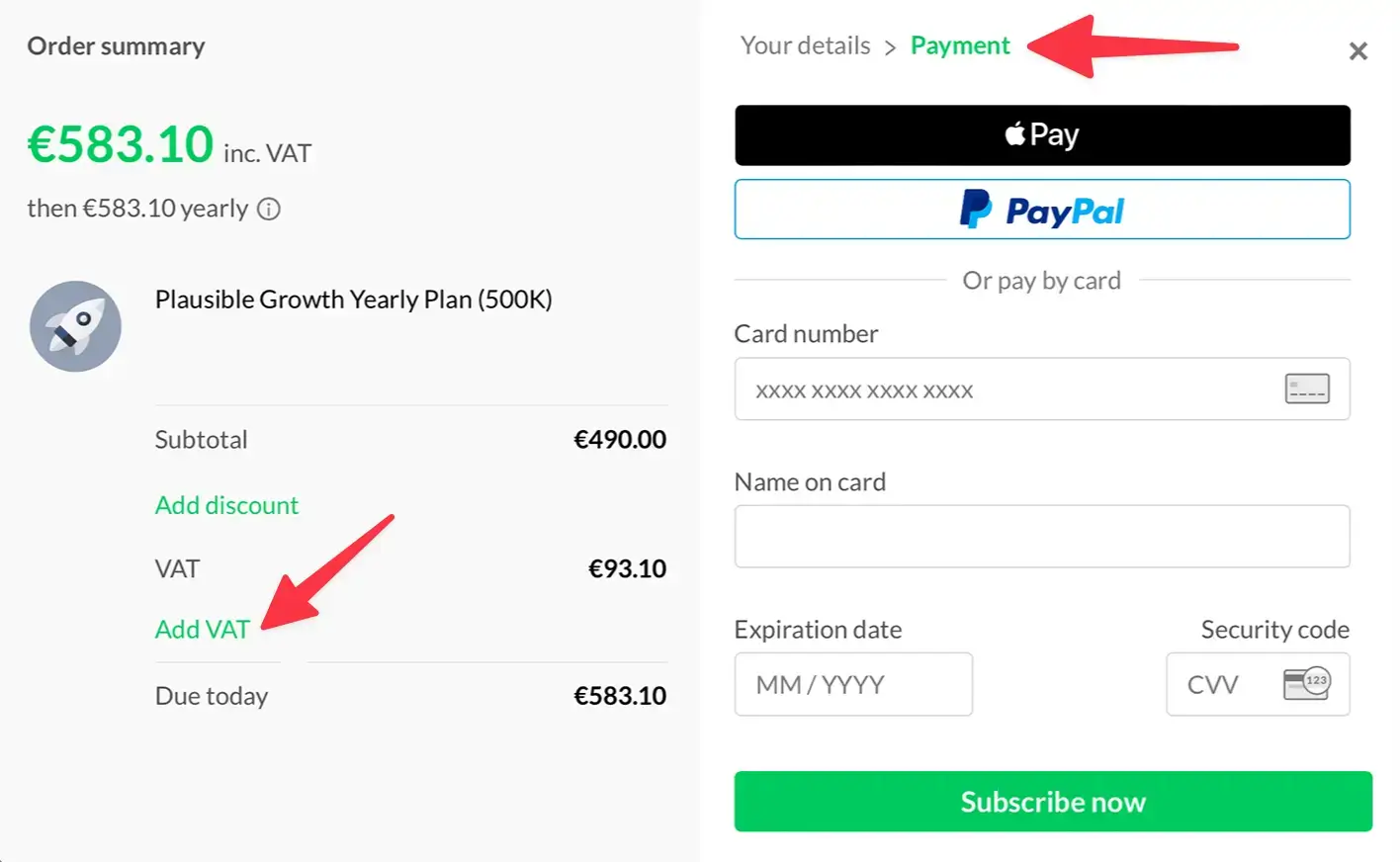This screenshot has height=862, width=1400.
Task: Select the PayPal payment option
Action: [1041, 209]
